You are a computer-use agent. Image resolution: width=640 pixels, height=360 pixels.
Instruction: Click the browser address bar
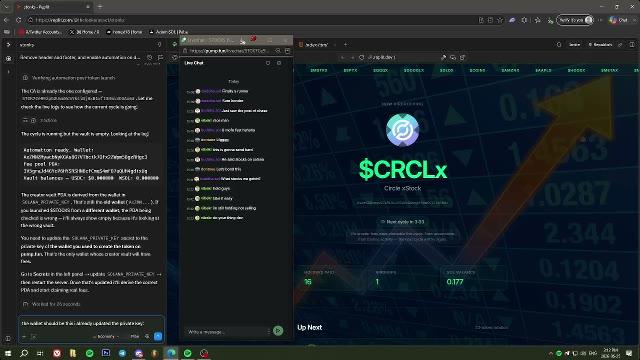pyautogui.click(x=253, y=20)
